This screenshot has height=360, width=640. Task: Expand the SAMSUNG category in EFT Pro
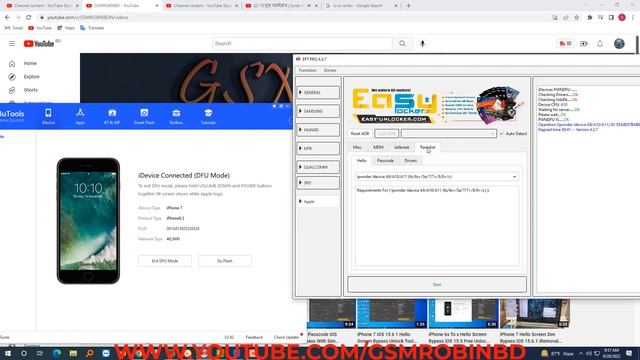[318, 111]
